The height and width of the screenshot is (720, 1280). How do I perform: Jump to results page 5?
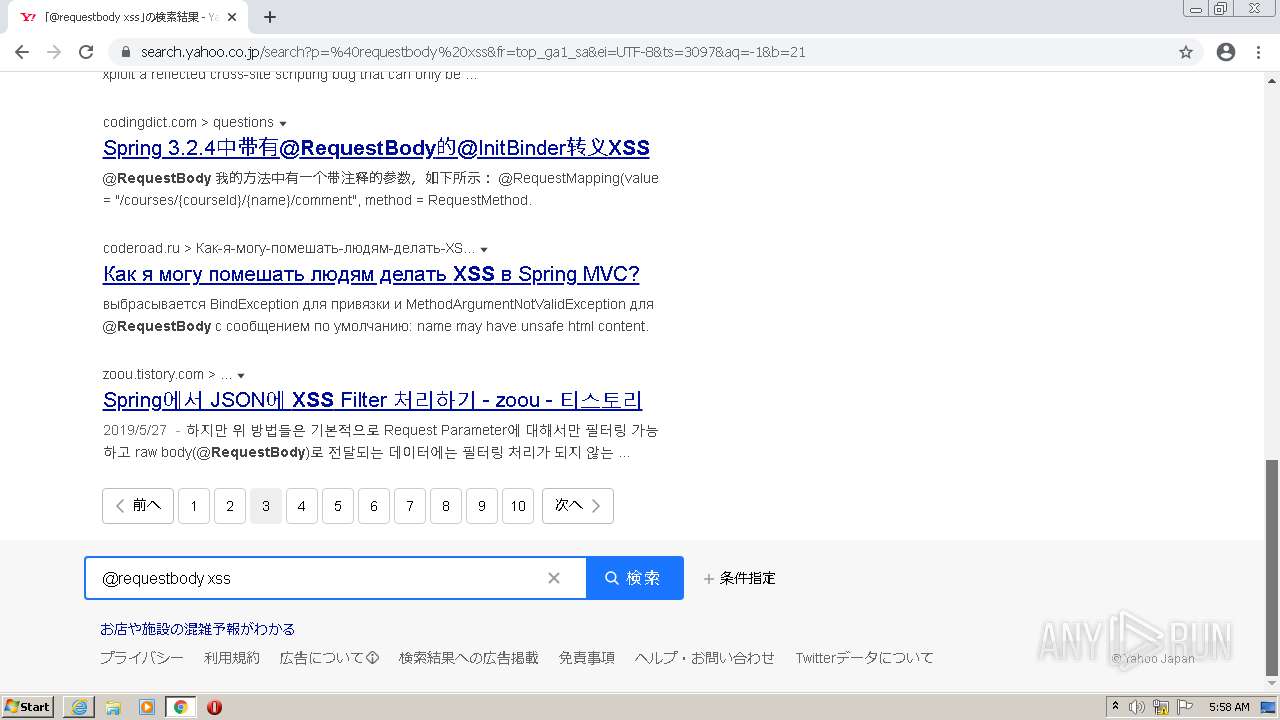pos(338,506)
